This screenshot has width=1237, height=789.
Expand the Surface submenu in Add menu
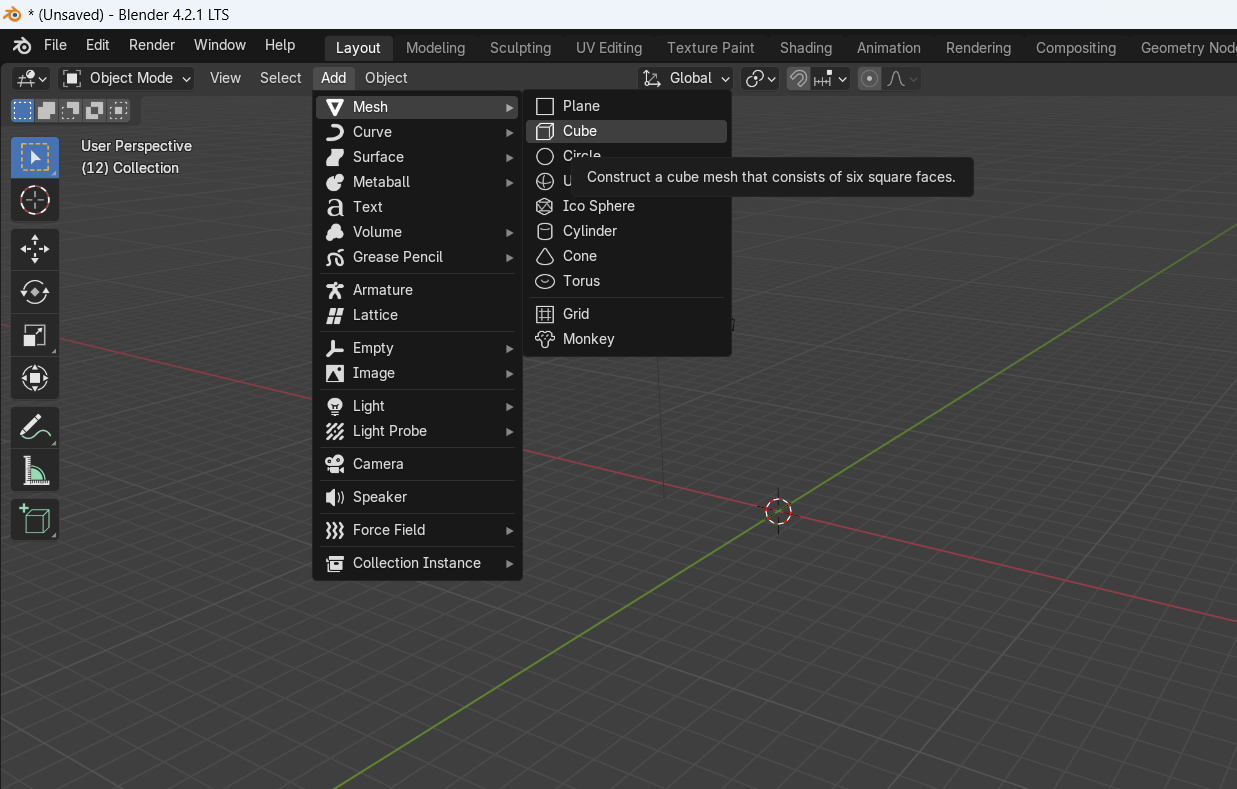click(x=418, y=157)
